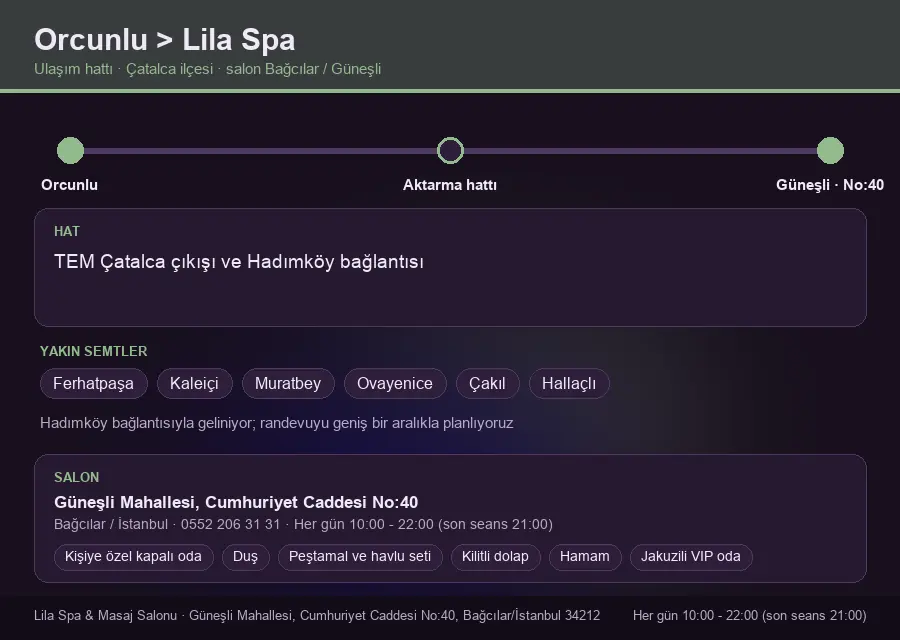Click the Güneşli · No:40 label
900x640 pixels.
click(x=830, y=185)
